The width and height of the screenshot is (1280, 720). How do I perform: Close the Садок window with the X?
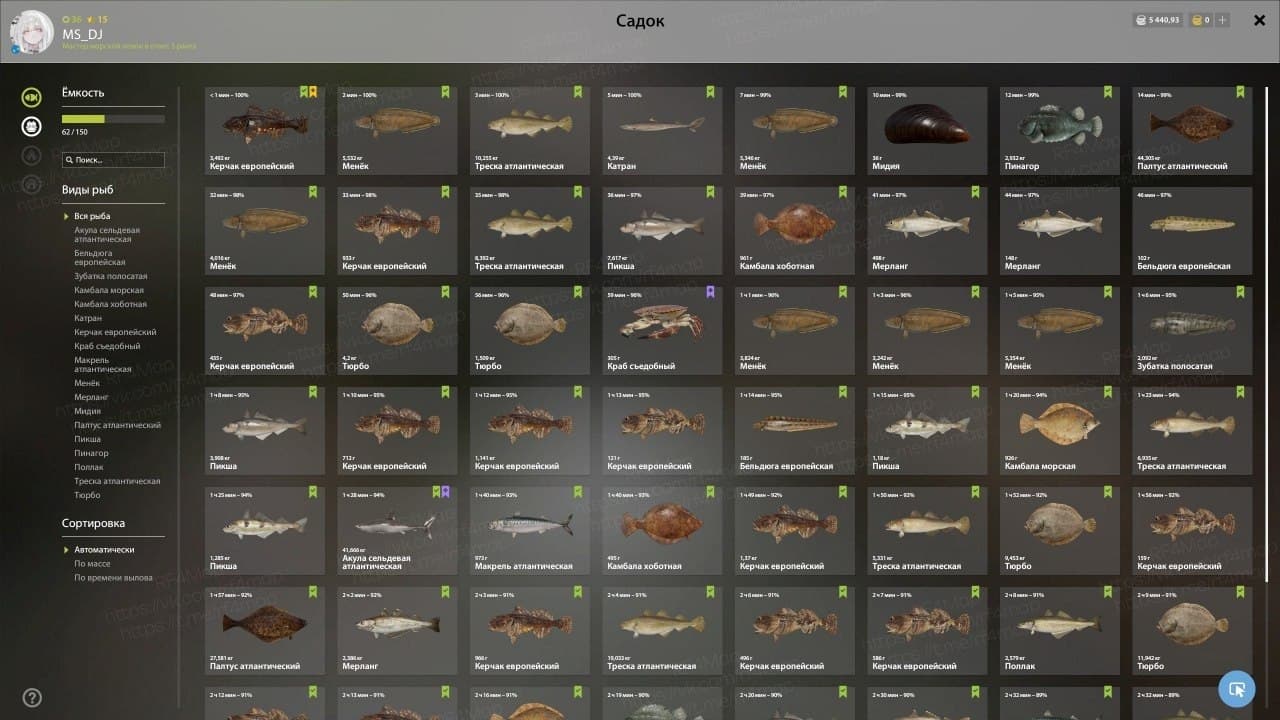[1259, 20]
